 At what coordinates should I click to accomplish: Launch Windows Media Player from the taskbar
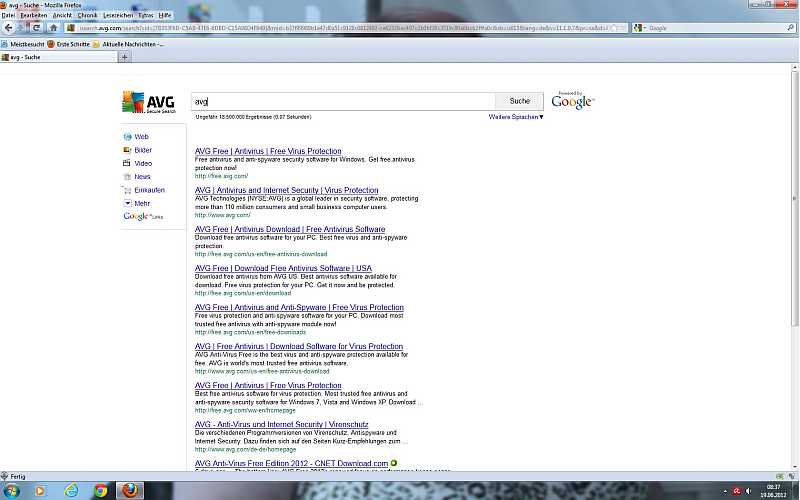40,491
